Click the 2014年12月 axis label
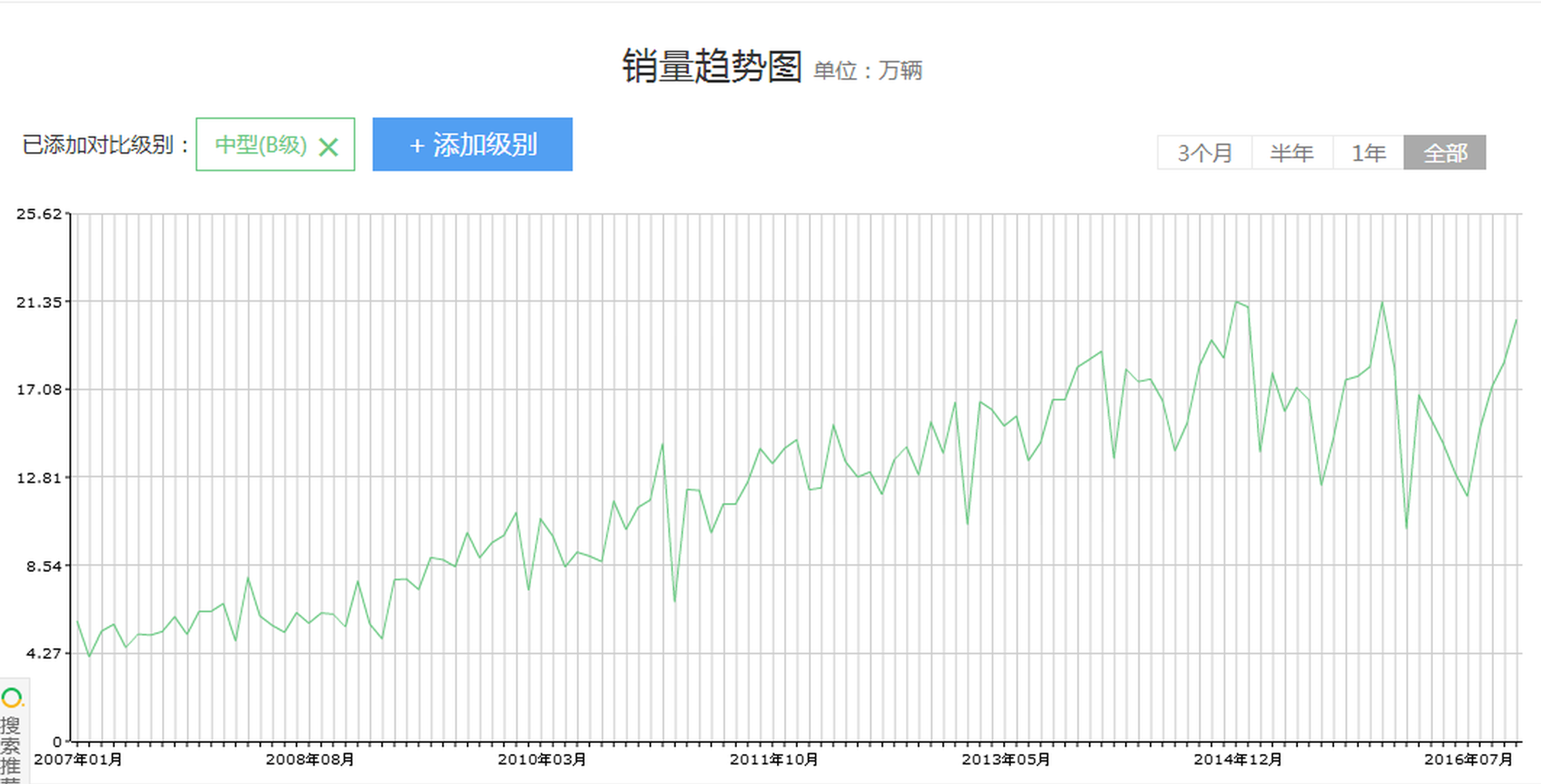Viewport: 1541px width, 784px height. [x=1238, y=759]
